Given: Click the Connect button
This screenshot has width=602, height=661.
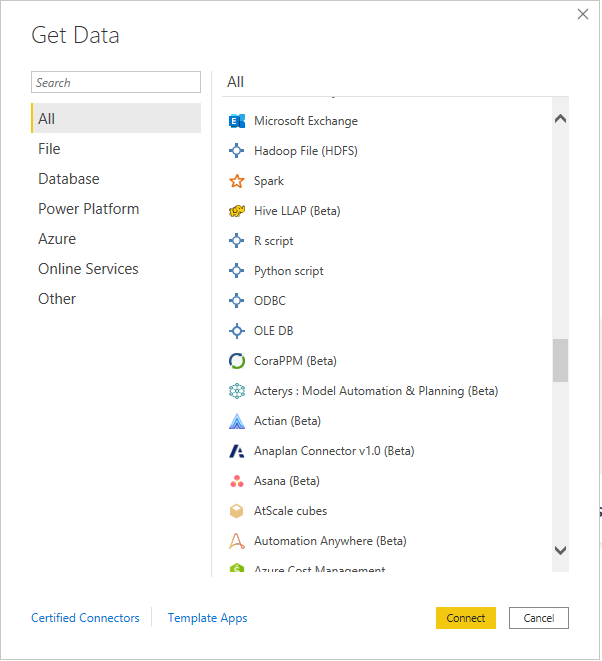Looking at the screenshot, I should tap(465, 618).
